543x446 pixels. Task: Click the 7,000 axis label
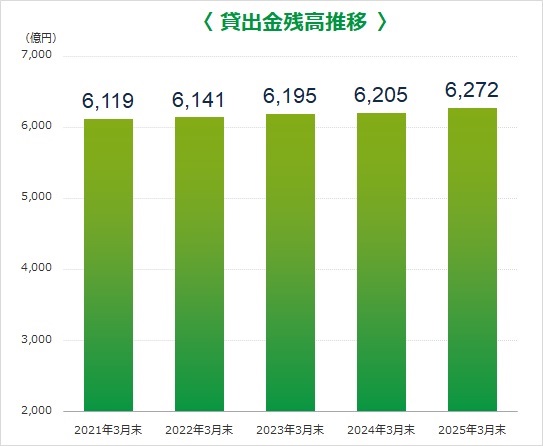pyautogui.click(x=36, y=55)
